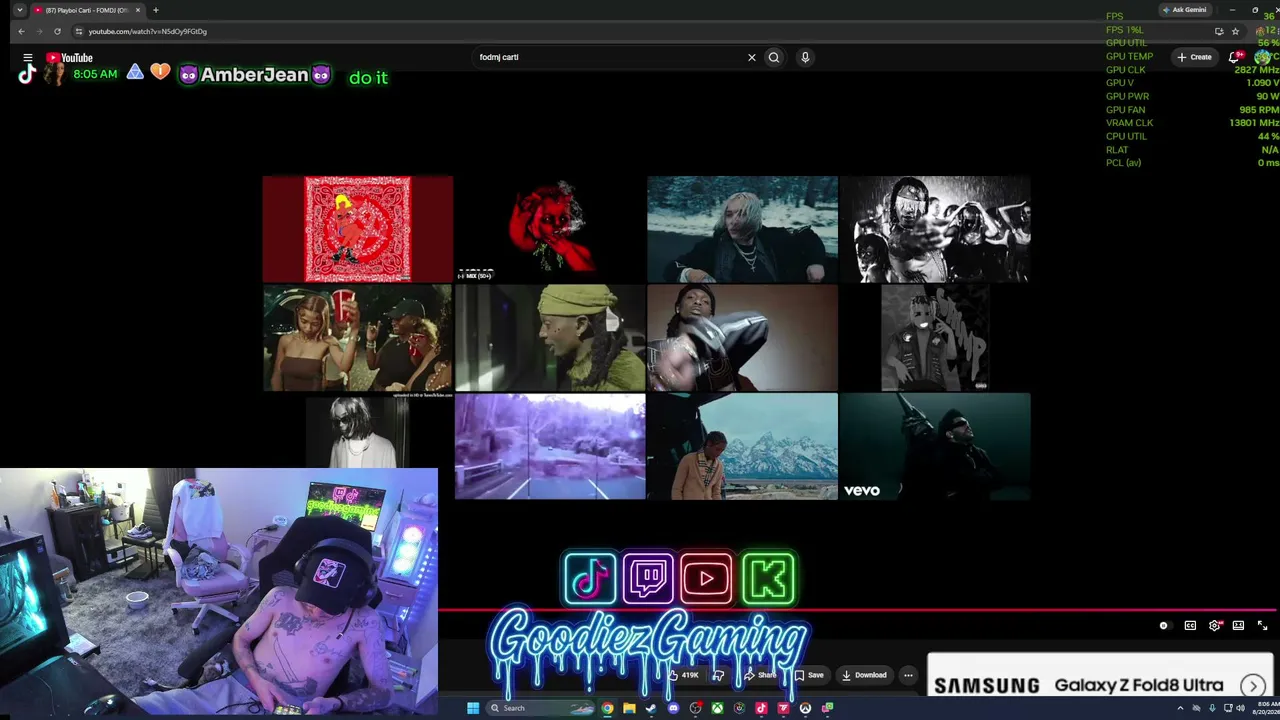Open a new browser tab
The width and height of the screenshot is (1280, 720).
tap(155, 10)
